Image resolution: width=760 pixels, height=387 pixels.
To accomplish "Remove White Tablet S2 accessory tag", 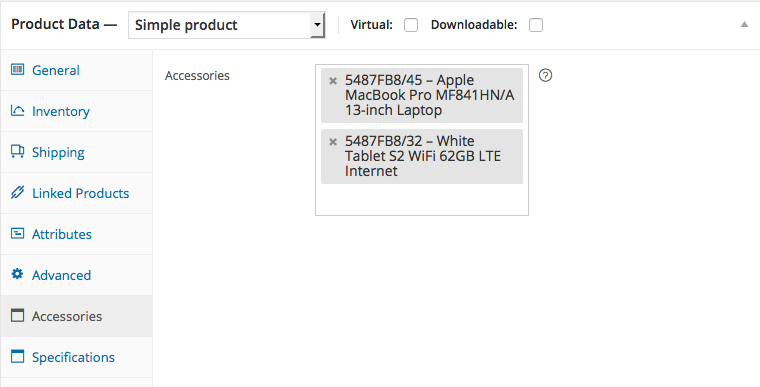I will (333, 142).
